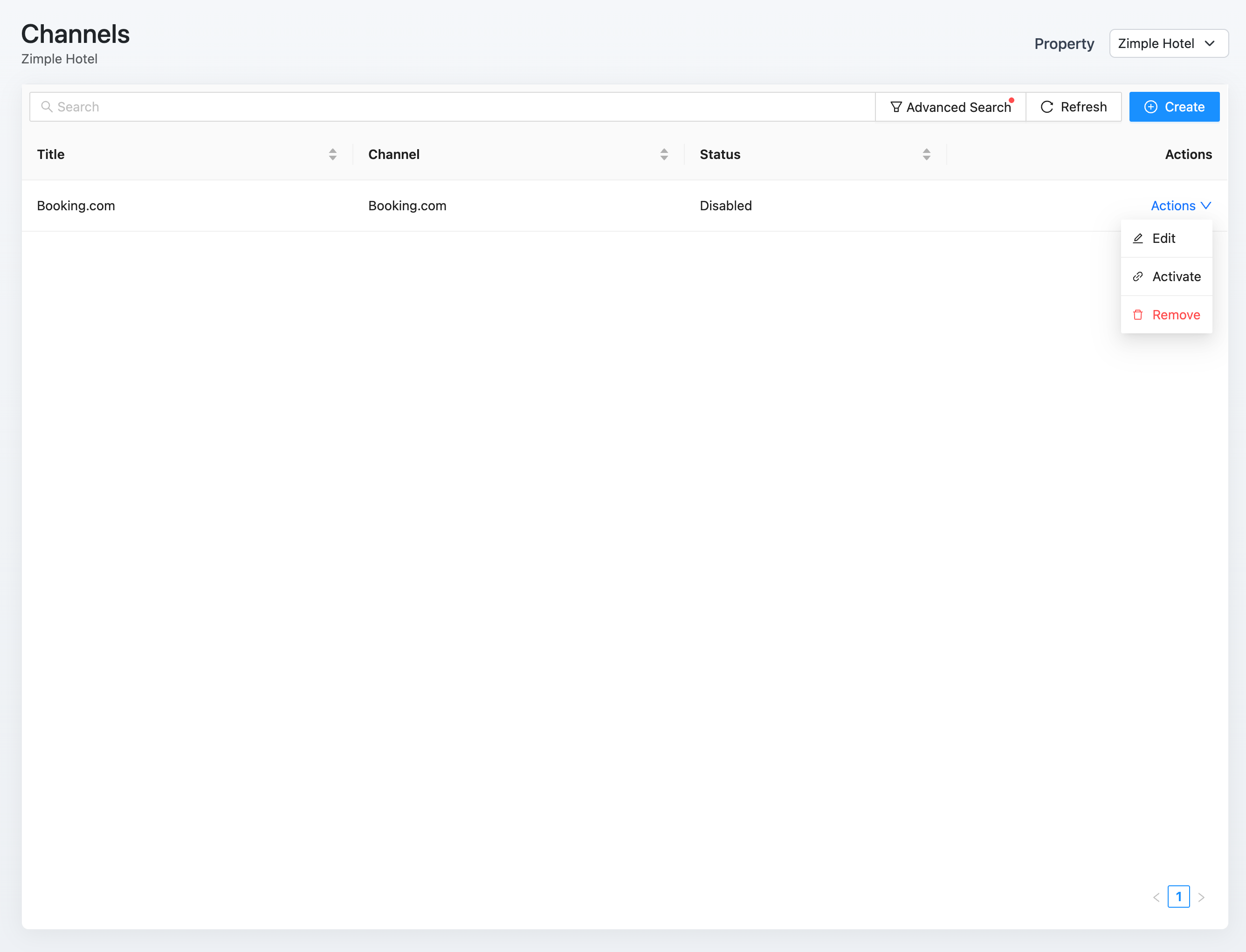
Task: Click the link icon beside Activate
Action: click(1137, 276)
